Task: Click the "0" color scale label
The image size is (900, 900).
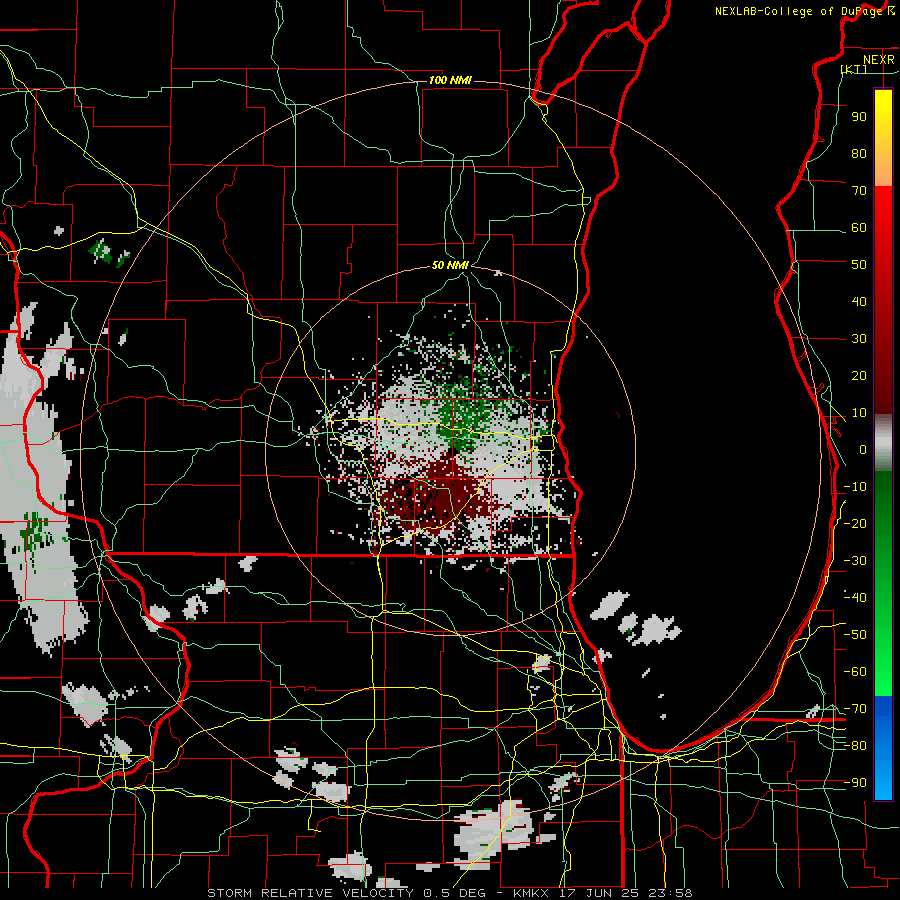Action: coord(863,449)
